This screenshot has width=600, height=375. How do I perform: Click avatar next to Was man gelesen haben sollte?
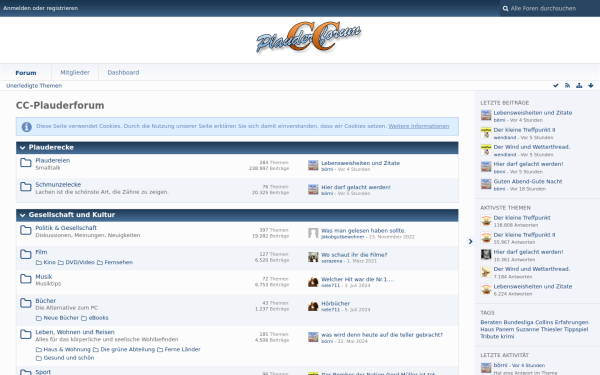point(313,233)
